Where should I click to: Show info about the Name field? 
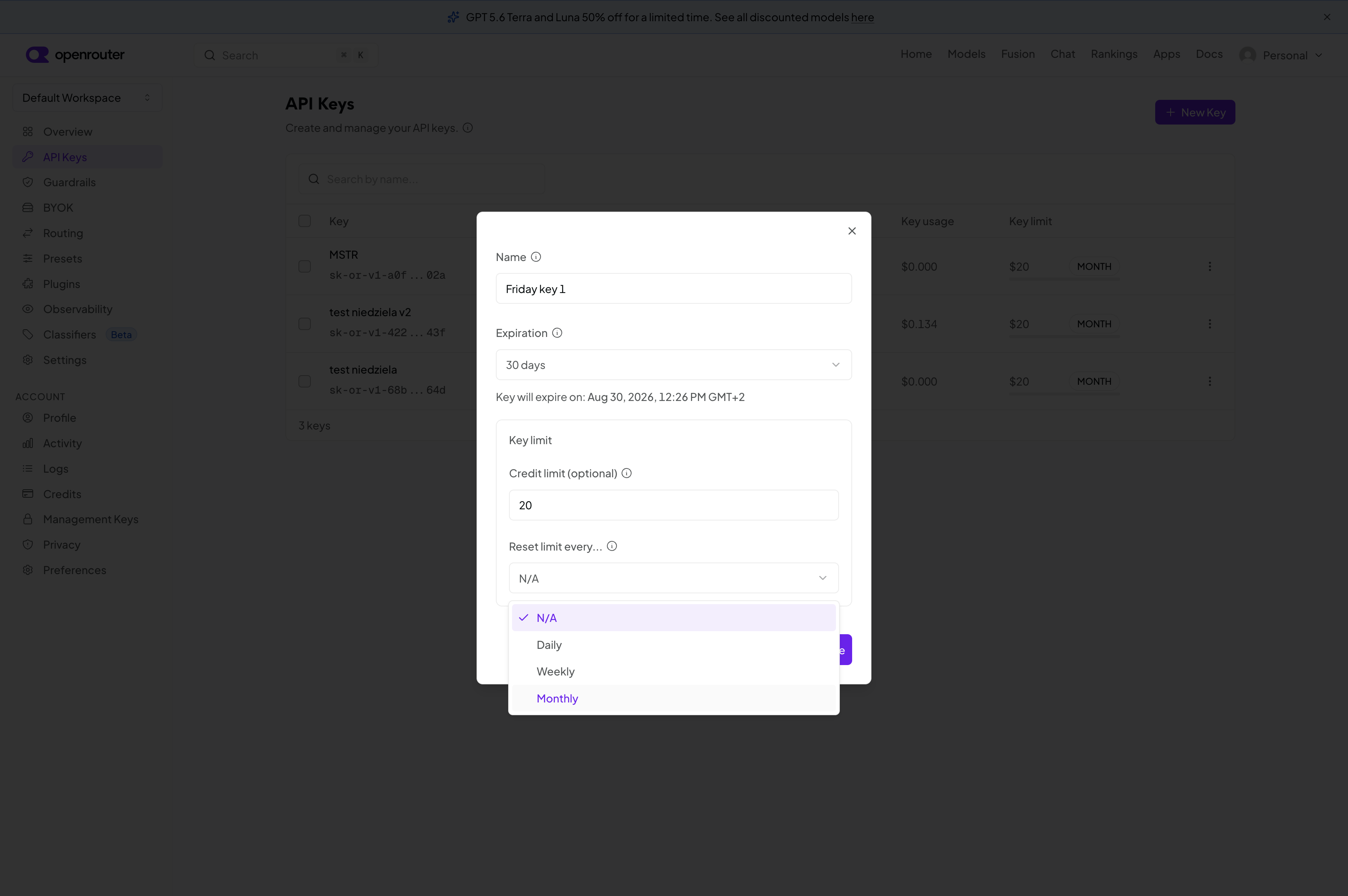(x=536, y=257)
